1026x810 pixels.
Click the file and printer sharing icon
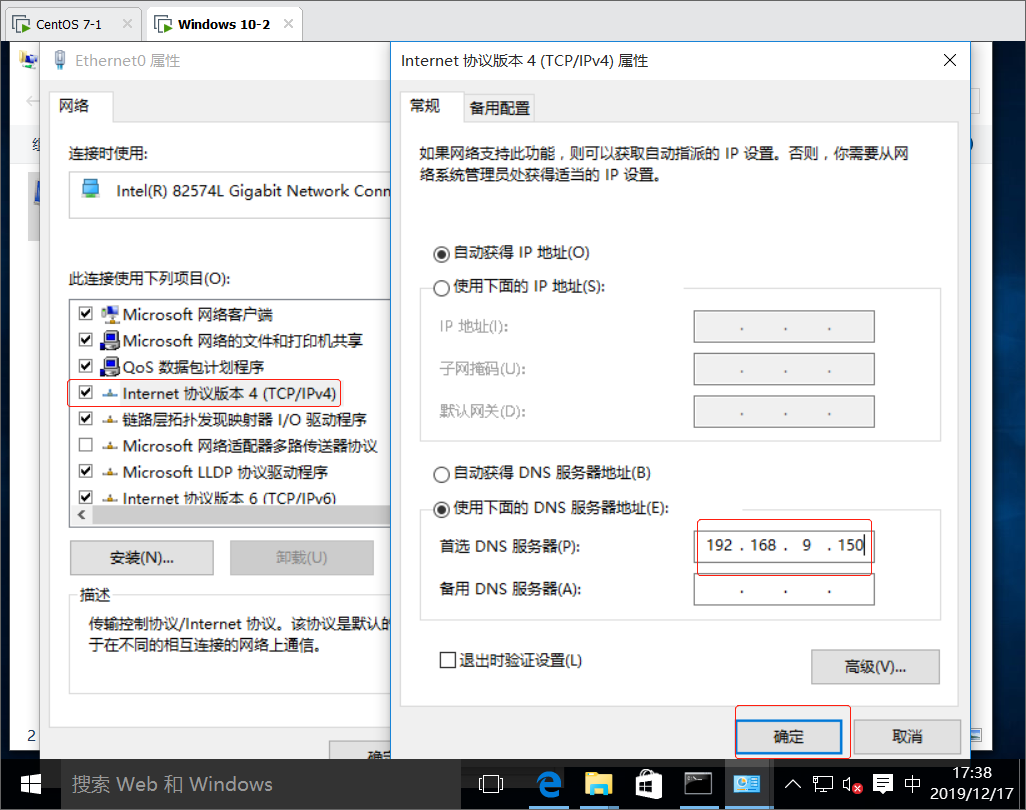110,340
